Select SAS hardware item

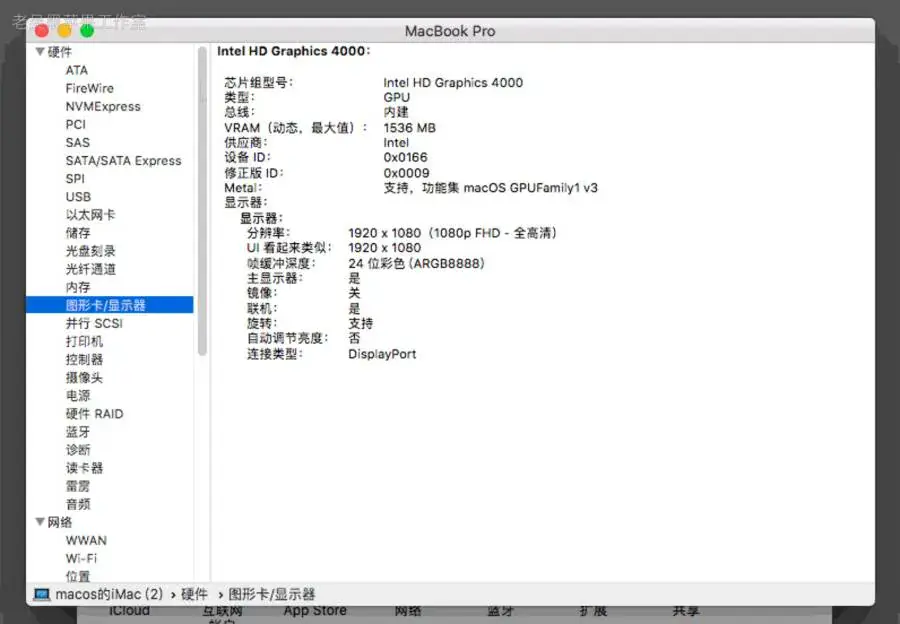(x=77, y=142)
